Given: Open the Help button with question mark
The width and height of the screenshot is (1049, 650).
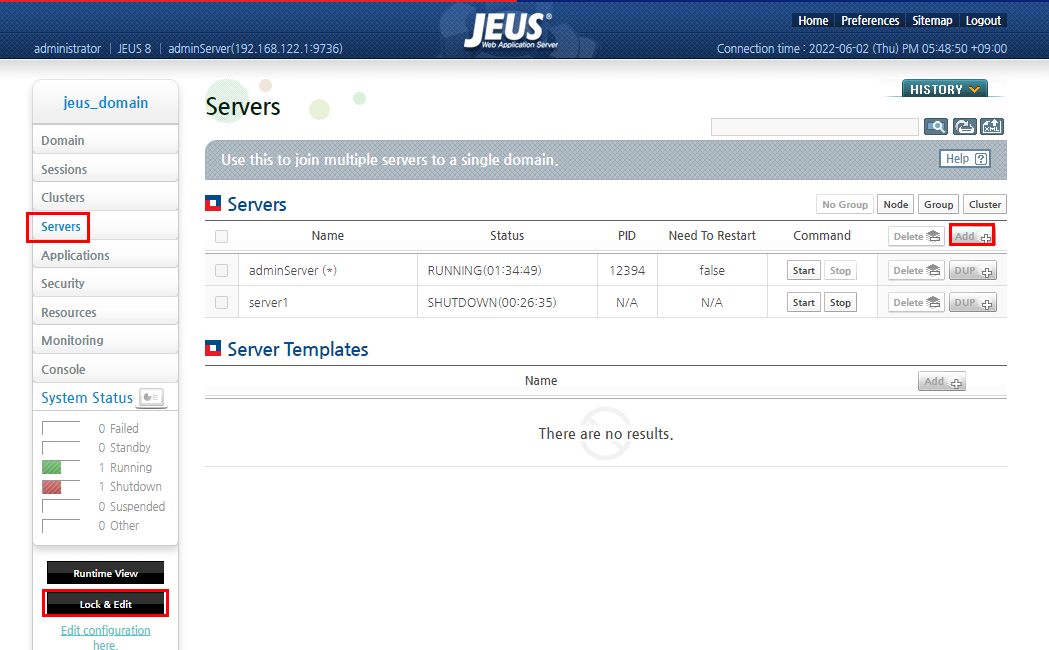Looking at the screenshot, I should 965,158.
